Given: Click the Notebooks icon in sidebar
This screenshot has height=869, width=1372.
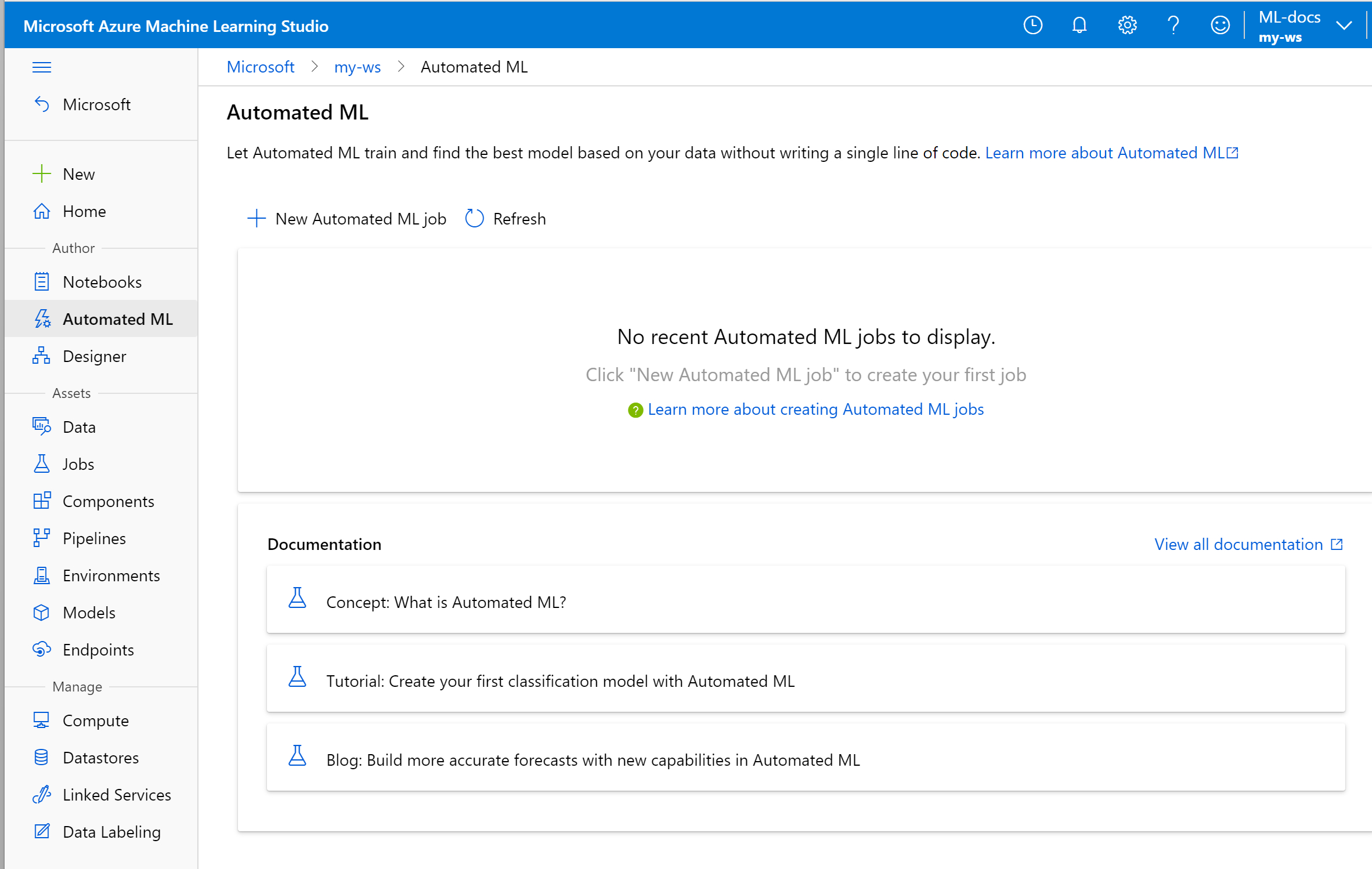Looking at the screenshot, I should [42, 282].
